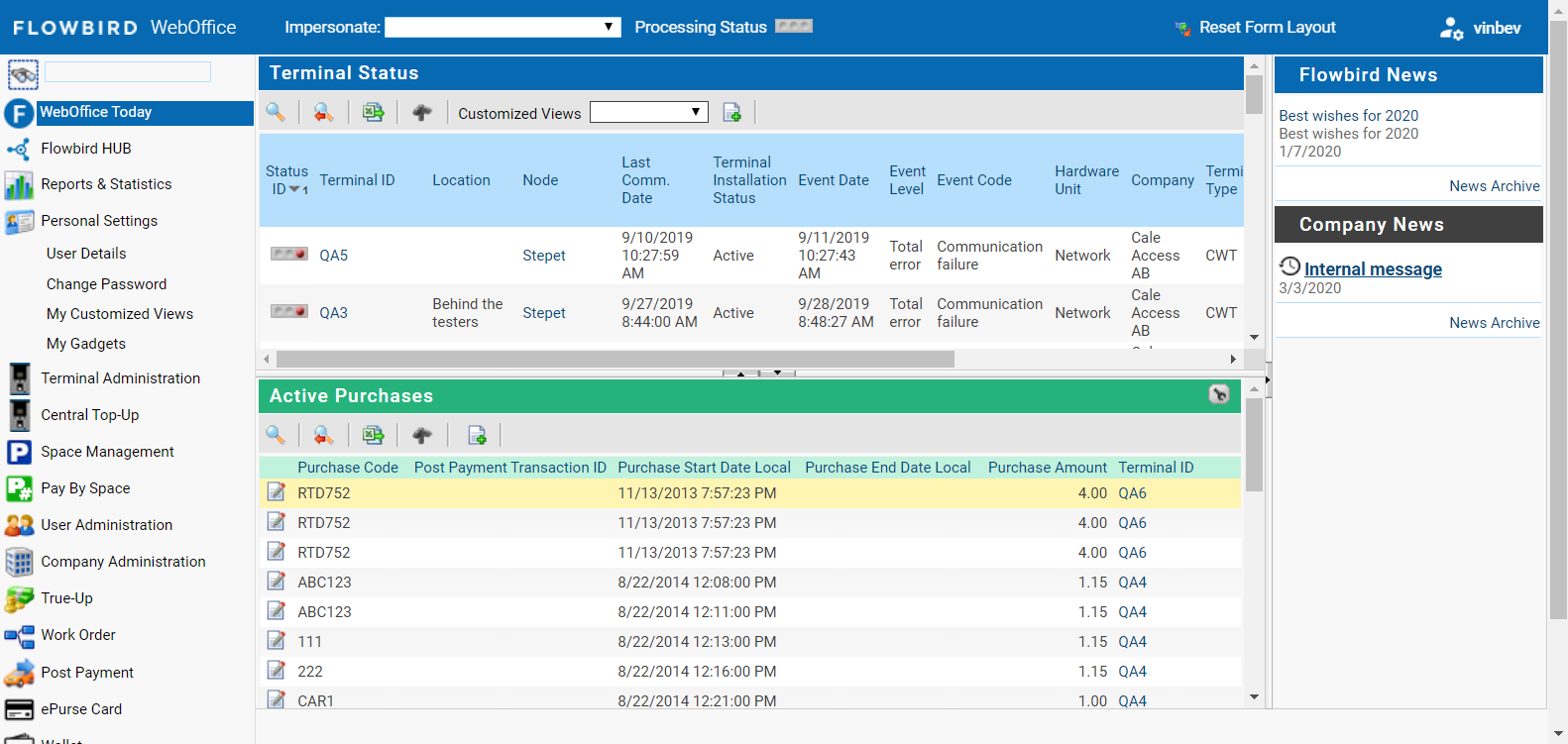Click the binoculars menu search icon

tap(23, 74)
